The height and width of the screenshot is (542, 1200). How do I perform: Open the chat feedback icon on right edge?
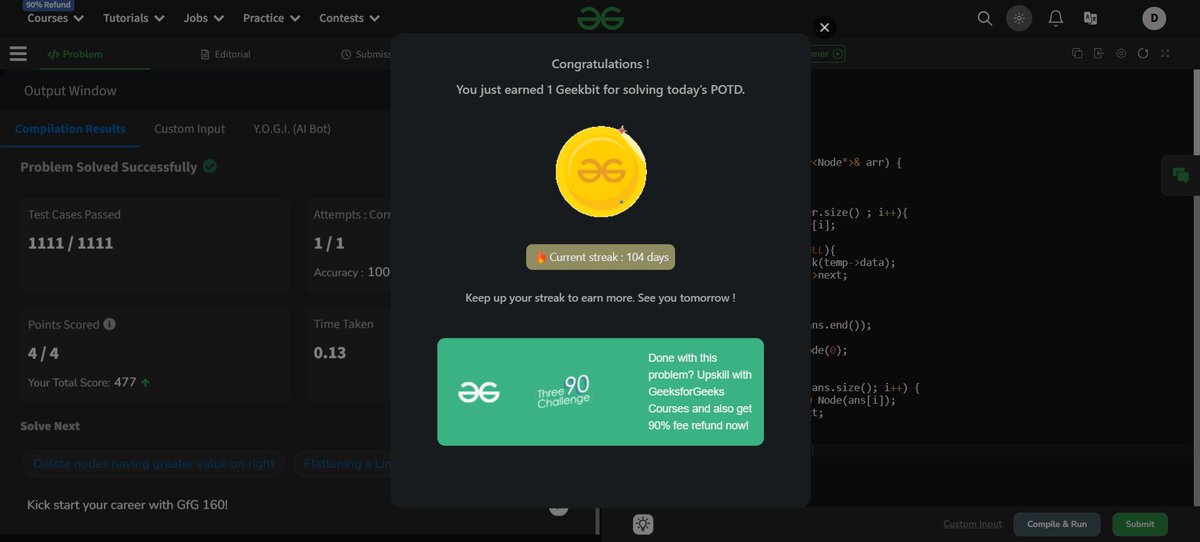click(1181, 175)
